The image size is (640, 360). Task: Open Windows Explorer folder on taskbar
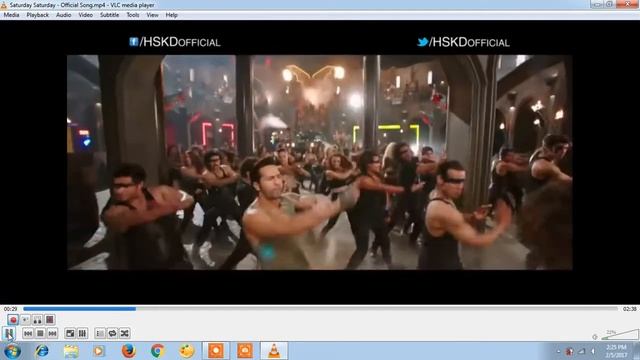71,351
